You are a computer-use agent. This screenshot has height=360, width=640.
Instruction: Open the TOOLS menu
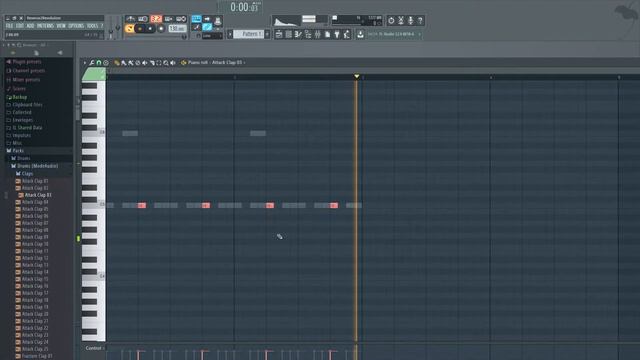(93, 26)
